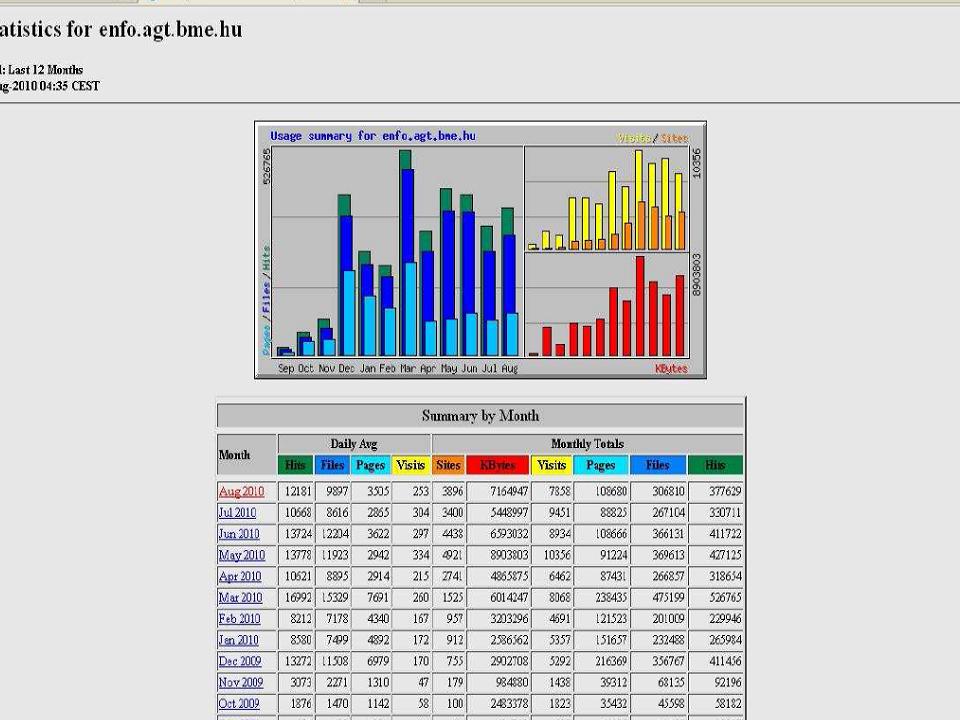Viewport: 960px width, 720px height.
Task: Click the Mar 2010 daily hits value 16992
Action: coord(298,598)
